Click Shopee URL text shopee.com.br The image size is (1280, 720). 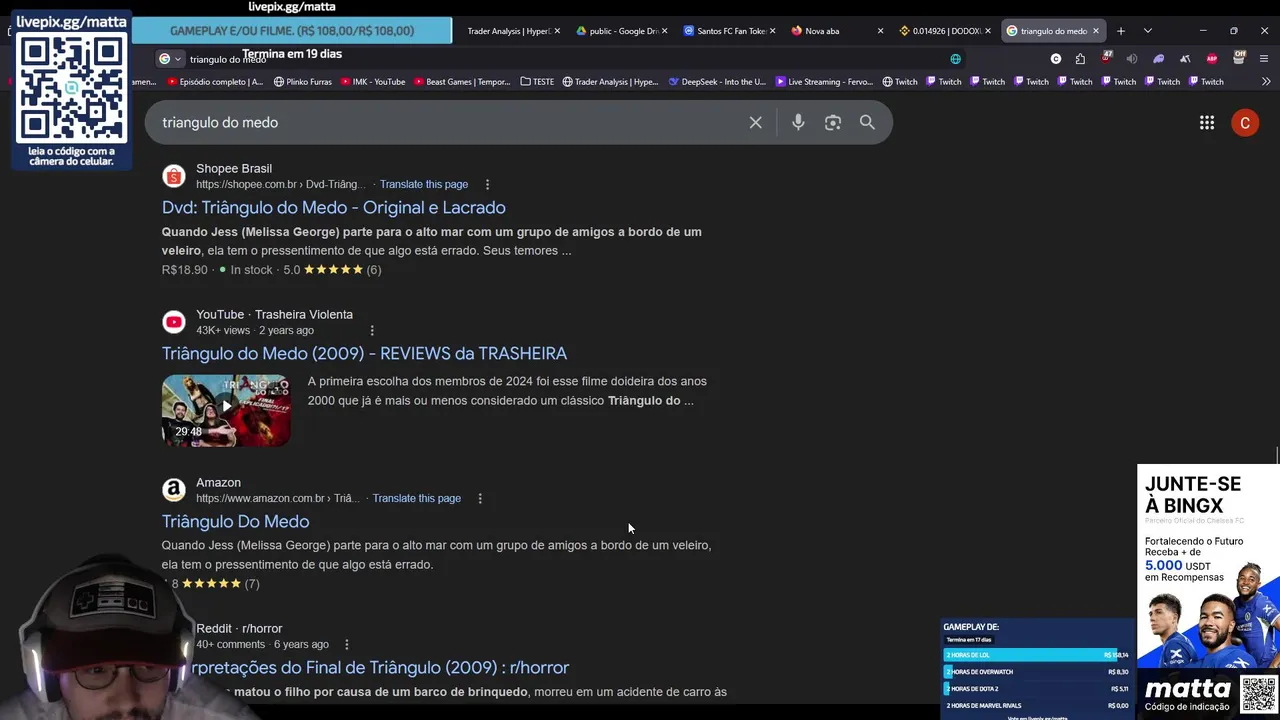coord(281,185)
